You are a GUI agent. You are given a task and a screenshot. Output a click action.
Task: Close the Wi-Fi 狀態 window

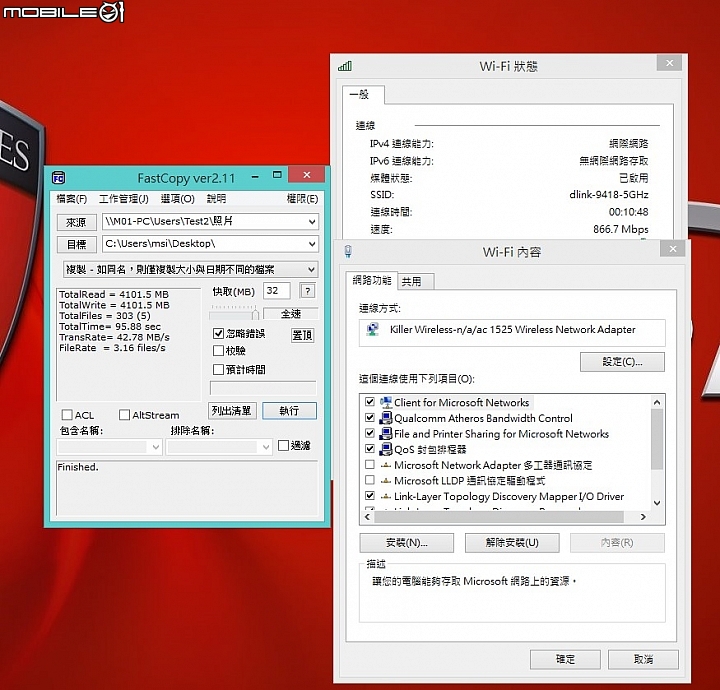(670, 63)
